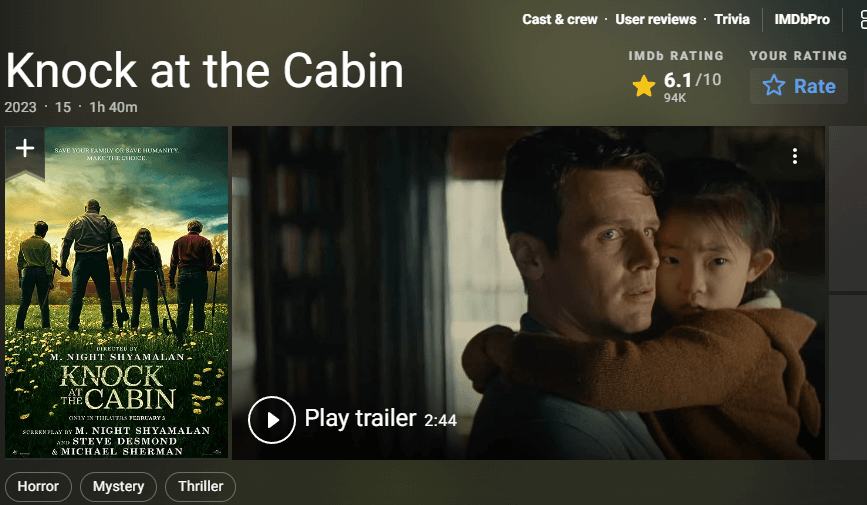Open the 2023 release info link
Screen dimensions: 867x505
[x=20, y=107]
